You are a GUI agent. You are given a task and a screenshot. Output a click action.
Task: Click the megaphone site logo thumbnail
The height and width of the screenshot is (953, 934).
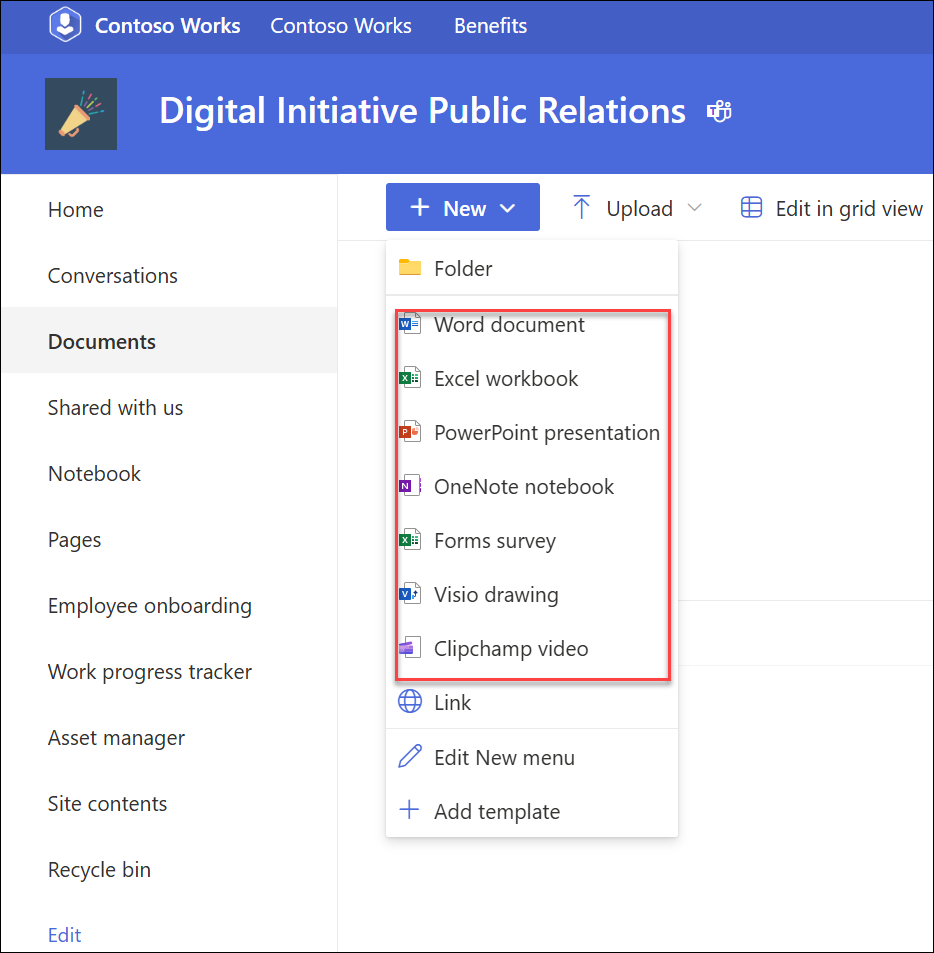click(x=81, y=114)
